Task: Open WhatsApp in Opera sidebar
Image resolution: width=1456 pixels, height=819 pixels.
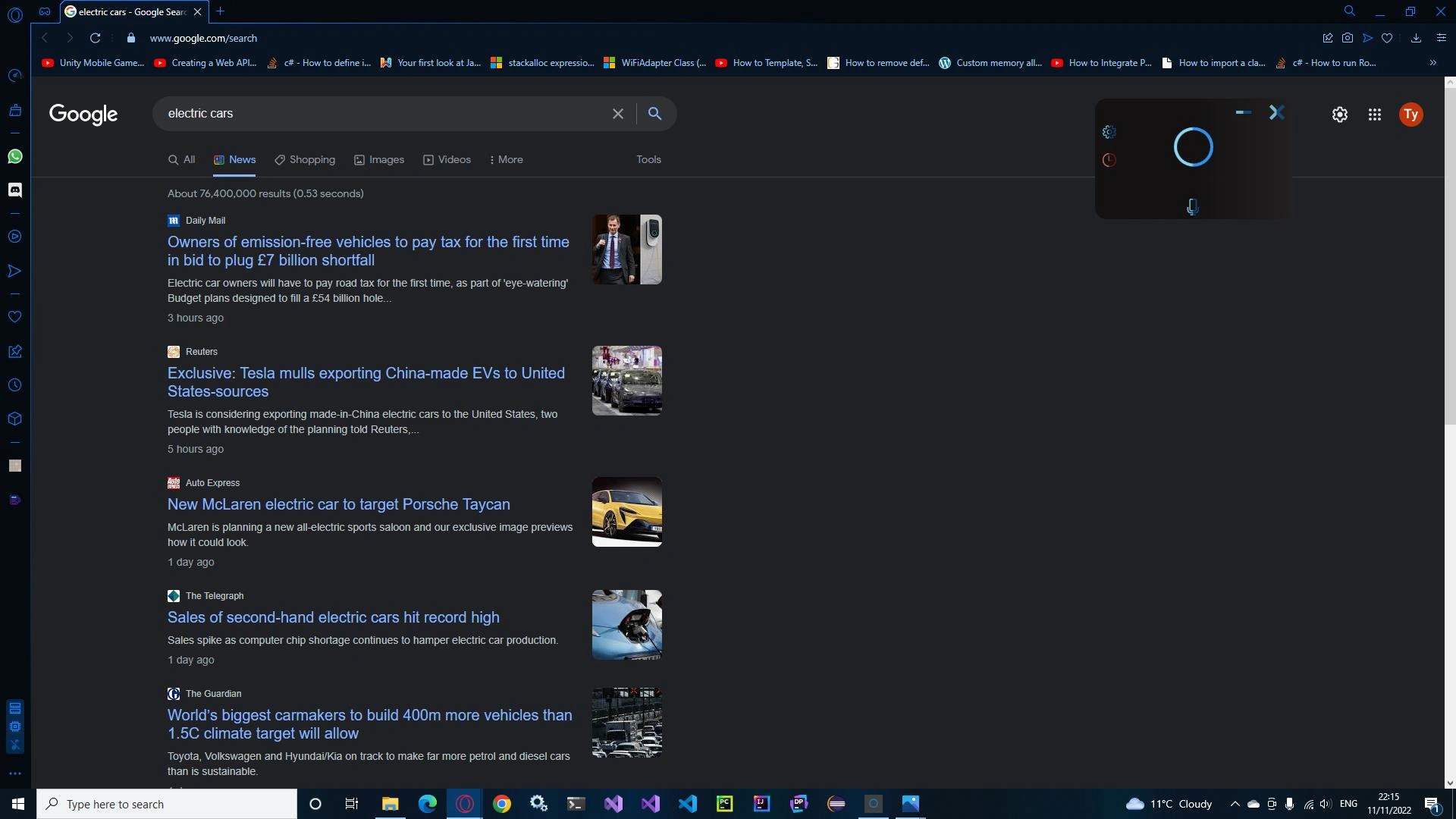Action: click(x=15, y=156)
